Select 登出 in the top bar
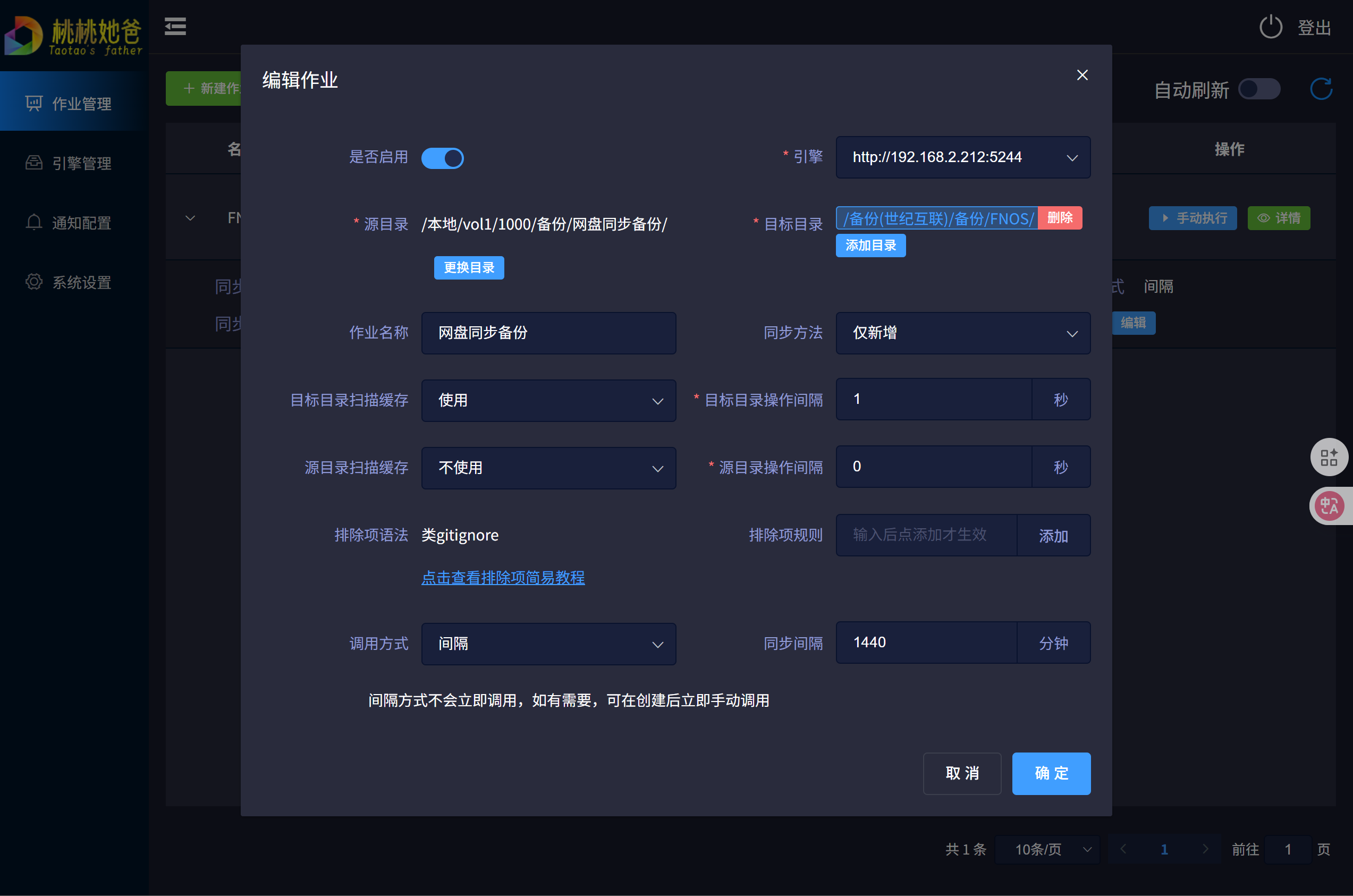The image size is (1353, 896). click(x=1314, y=26)
